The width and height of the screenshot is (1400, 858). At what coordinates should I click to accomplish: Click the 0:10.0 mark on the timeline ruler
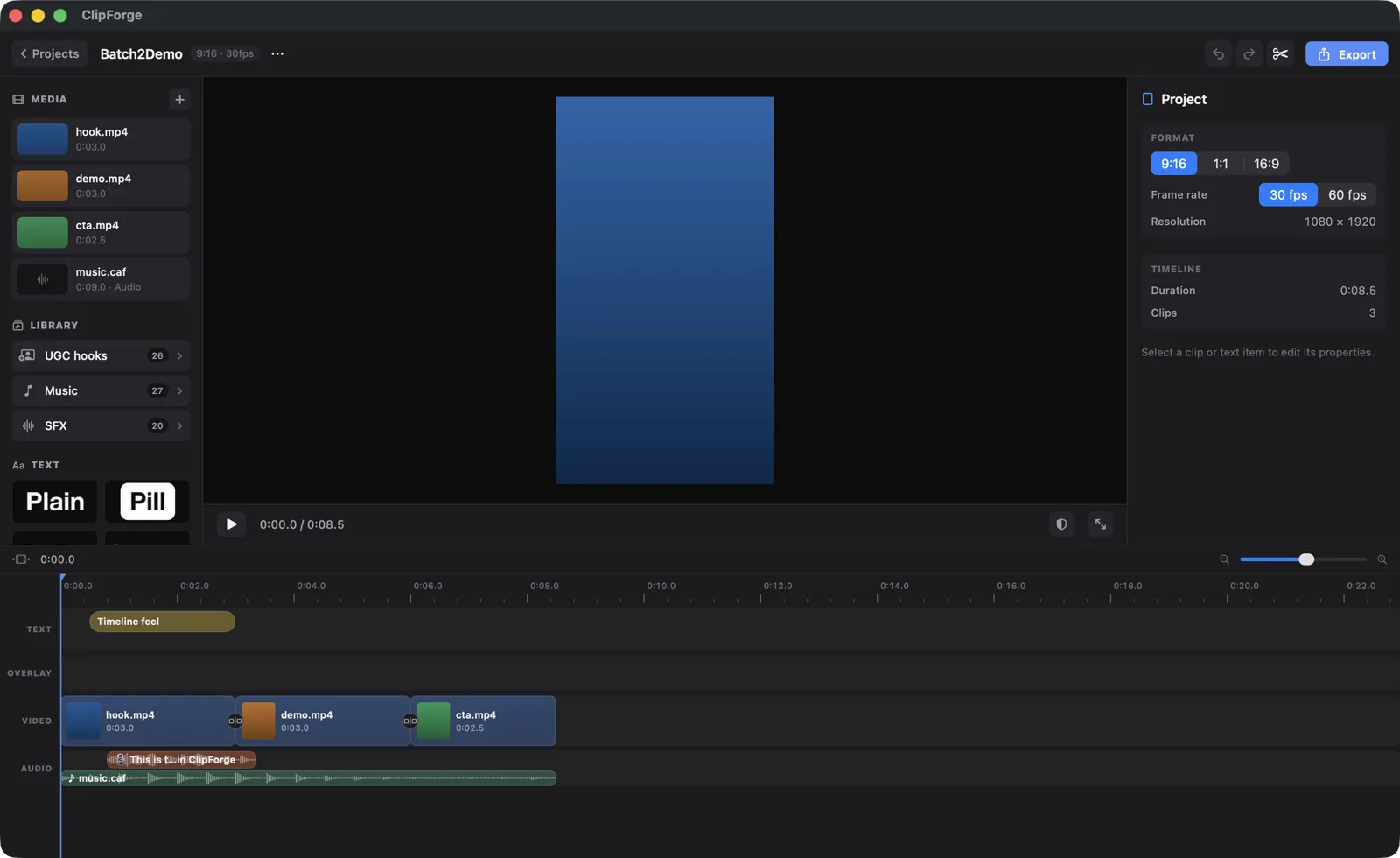661,587
